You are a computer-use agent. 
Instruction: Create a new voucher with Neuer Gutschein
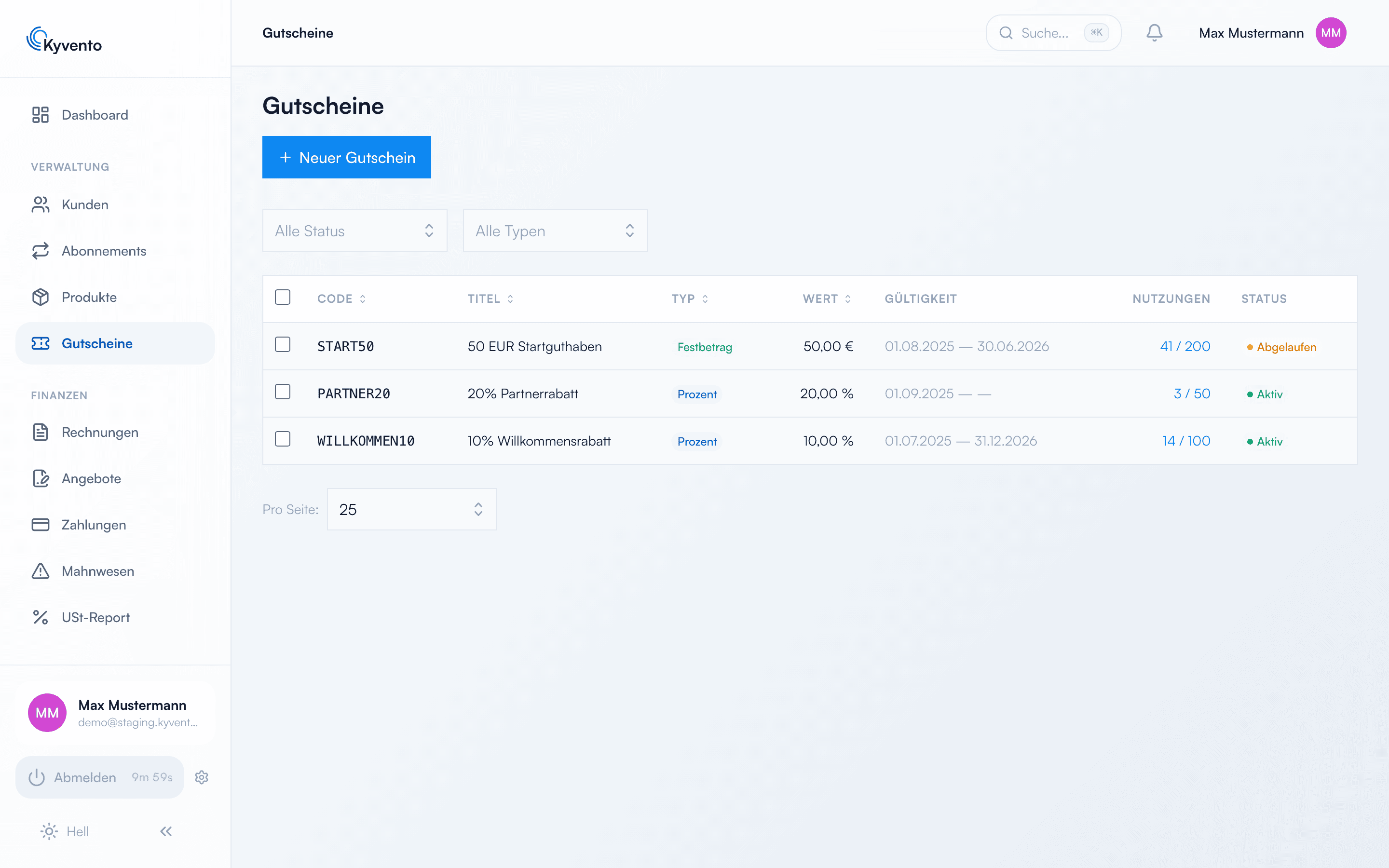point(347,157)
